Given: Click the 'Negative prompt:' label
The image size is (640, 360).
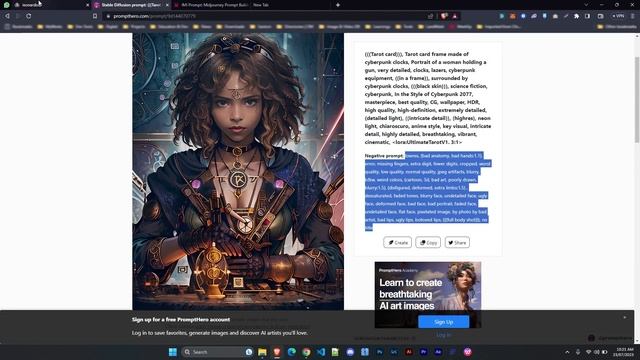Looking at the screenshot, I should click(x=384, y=156).
